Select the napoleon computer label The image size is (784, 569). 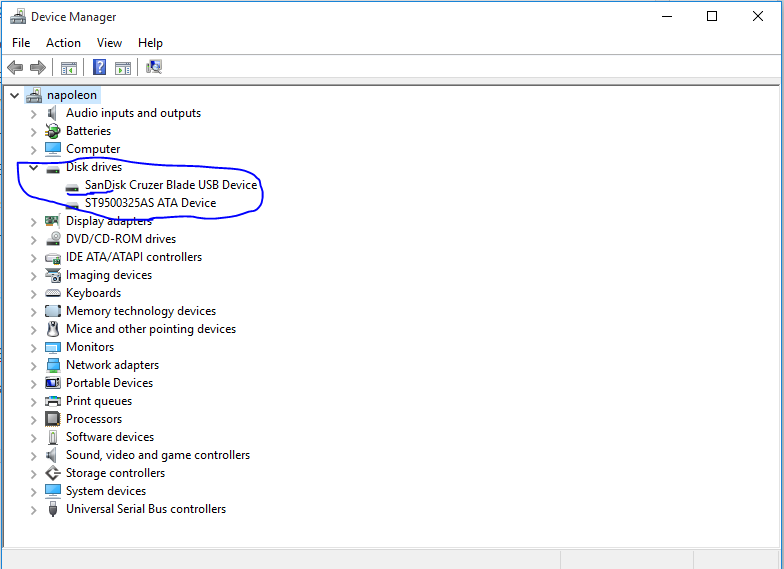(x=72, y=95)
